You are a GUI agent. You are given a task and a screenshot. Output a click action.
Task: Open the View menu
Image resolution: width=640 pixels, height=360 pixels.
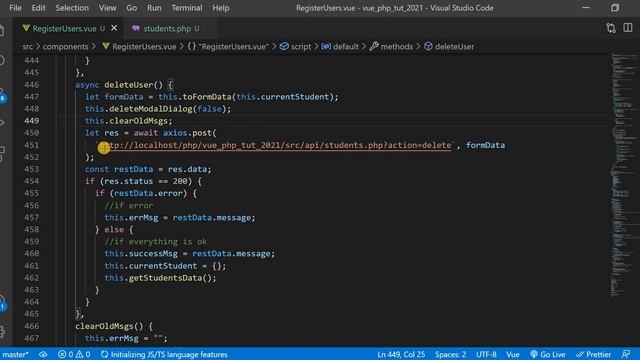(107, 8)
